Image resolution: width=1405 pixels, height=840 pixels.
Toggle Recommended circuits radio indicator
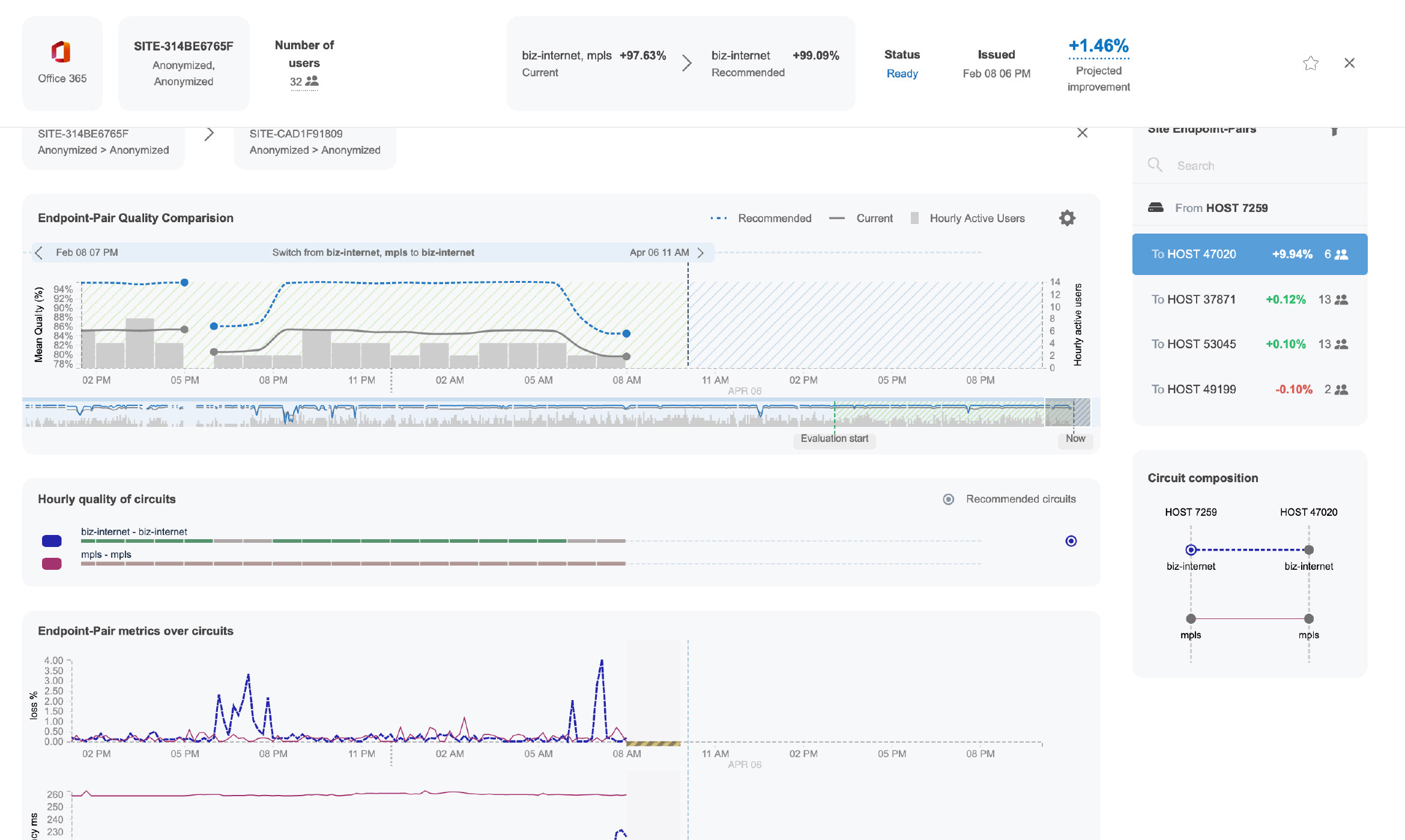(x=949, y=499)
